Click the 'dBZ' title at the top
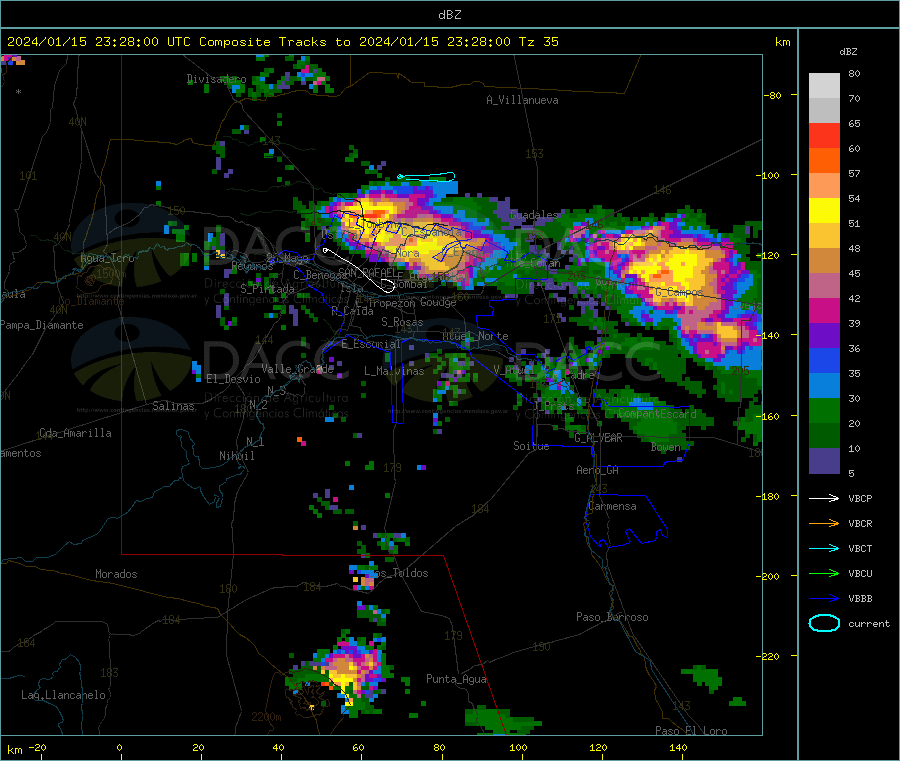Image resolution: width=900 pixels, height=761 pixels. (449, 15)
